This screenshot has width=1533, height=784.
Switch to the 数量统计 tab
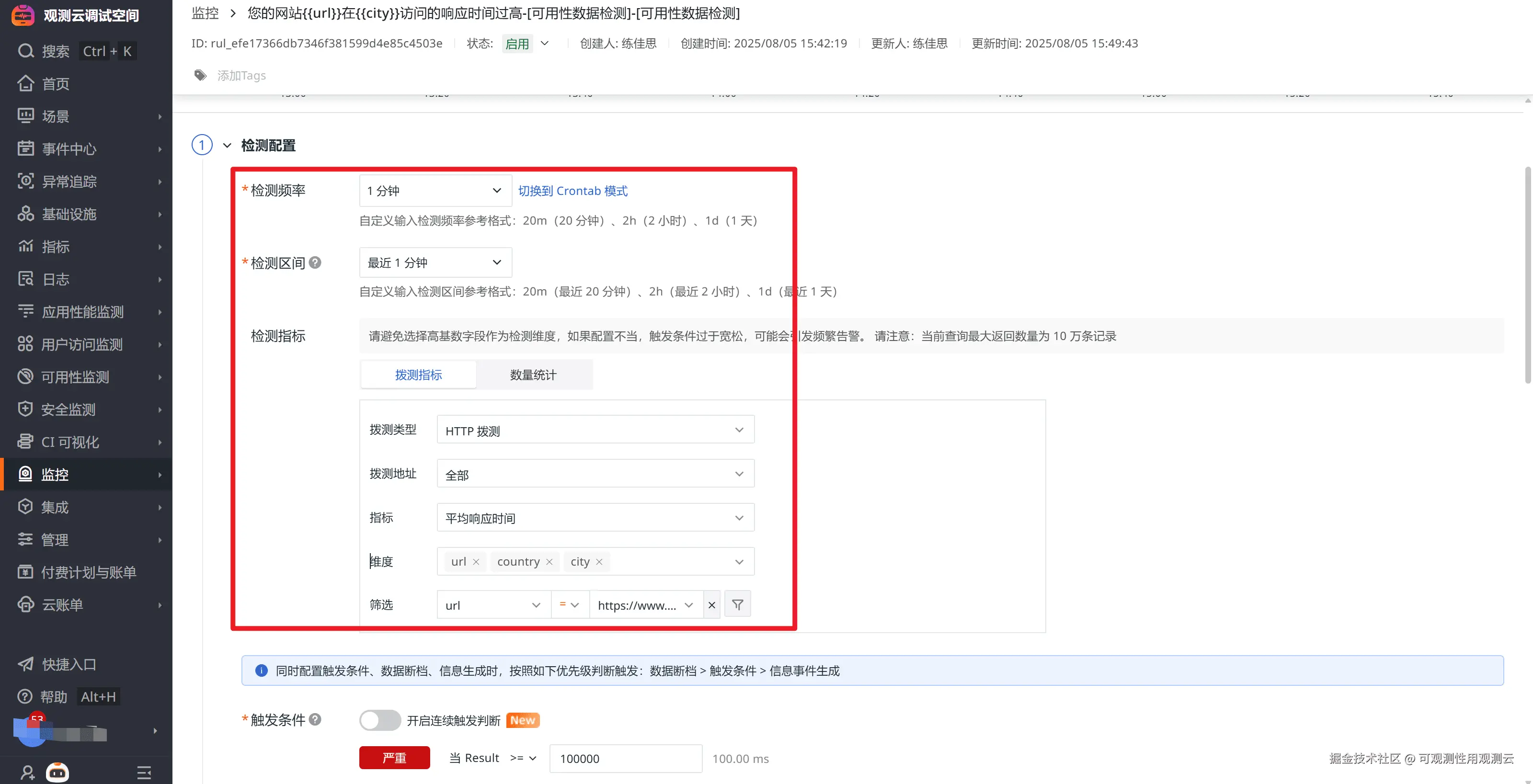point(533,375)
